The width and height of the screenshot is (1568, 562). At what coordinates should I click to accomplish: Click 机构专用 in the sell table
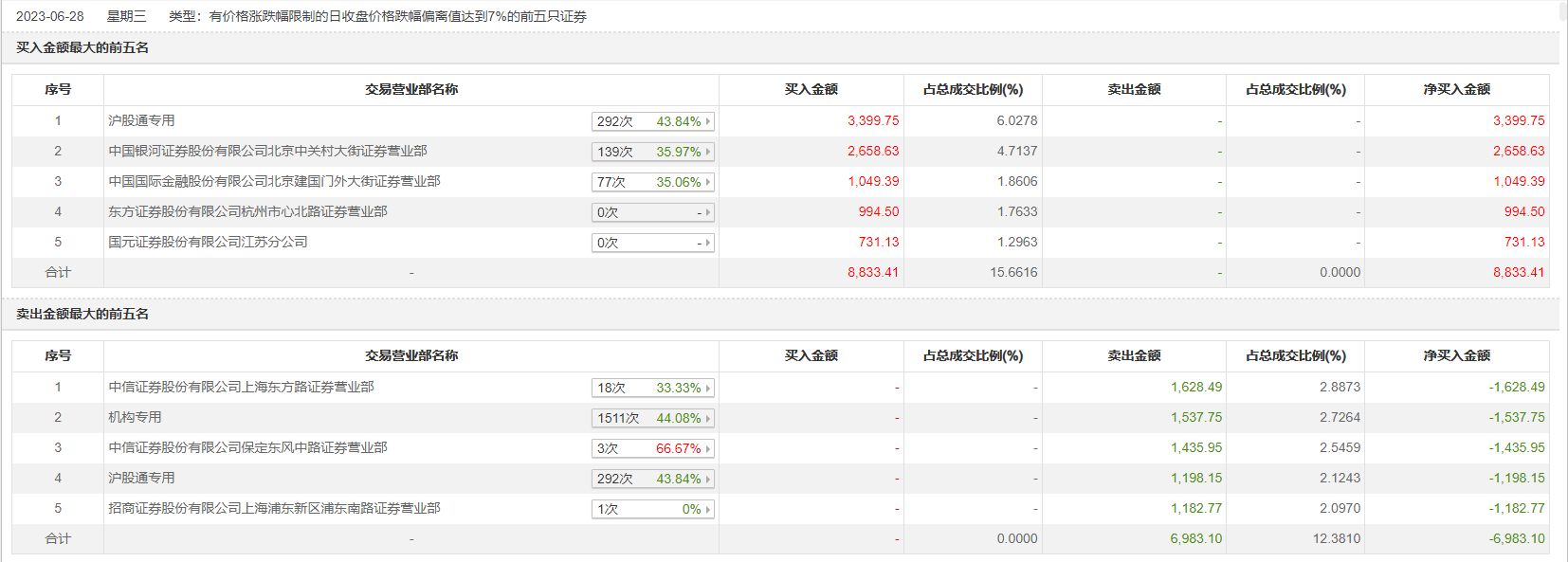pos(135,418)
